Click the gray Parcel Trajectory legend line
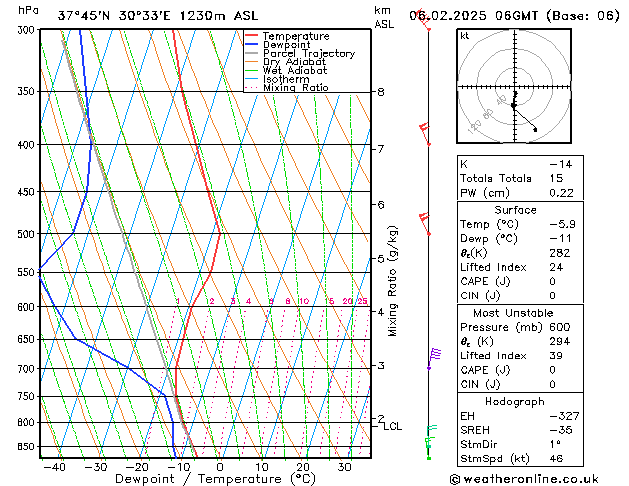The image size is (629, 486). pyautogui.click(x=251, y=53)
